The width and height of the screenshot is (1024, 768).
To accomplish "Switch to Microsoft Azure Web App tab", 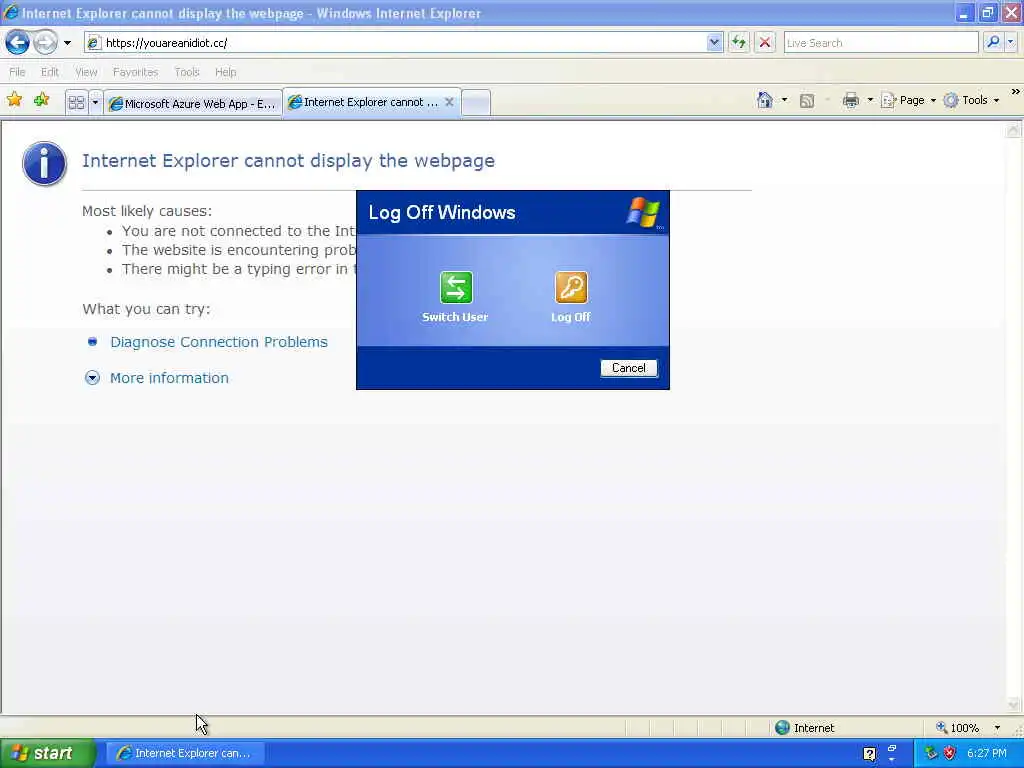I will pos(193,103).
